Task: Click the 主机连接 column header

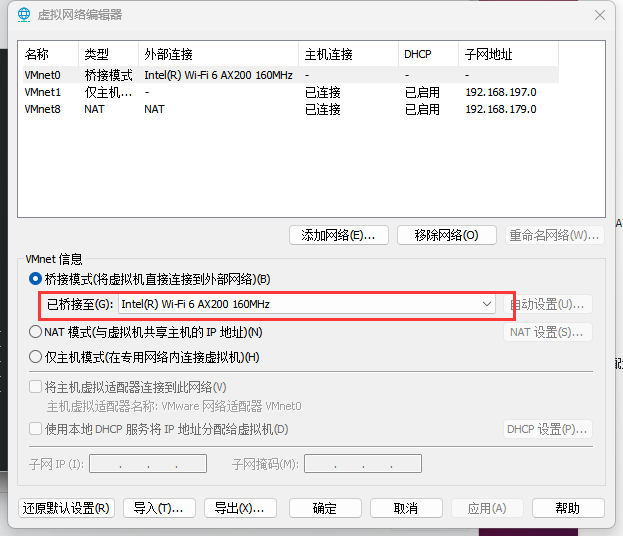Action: 348,54
